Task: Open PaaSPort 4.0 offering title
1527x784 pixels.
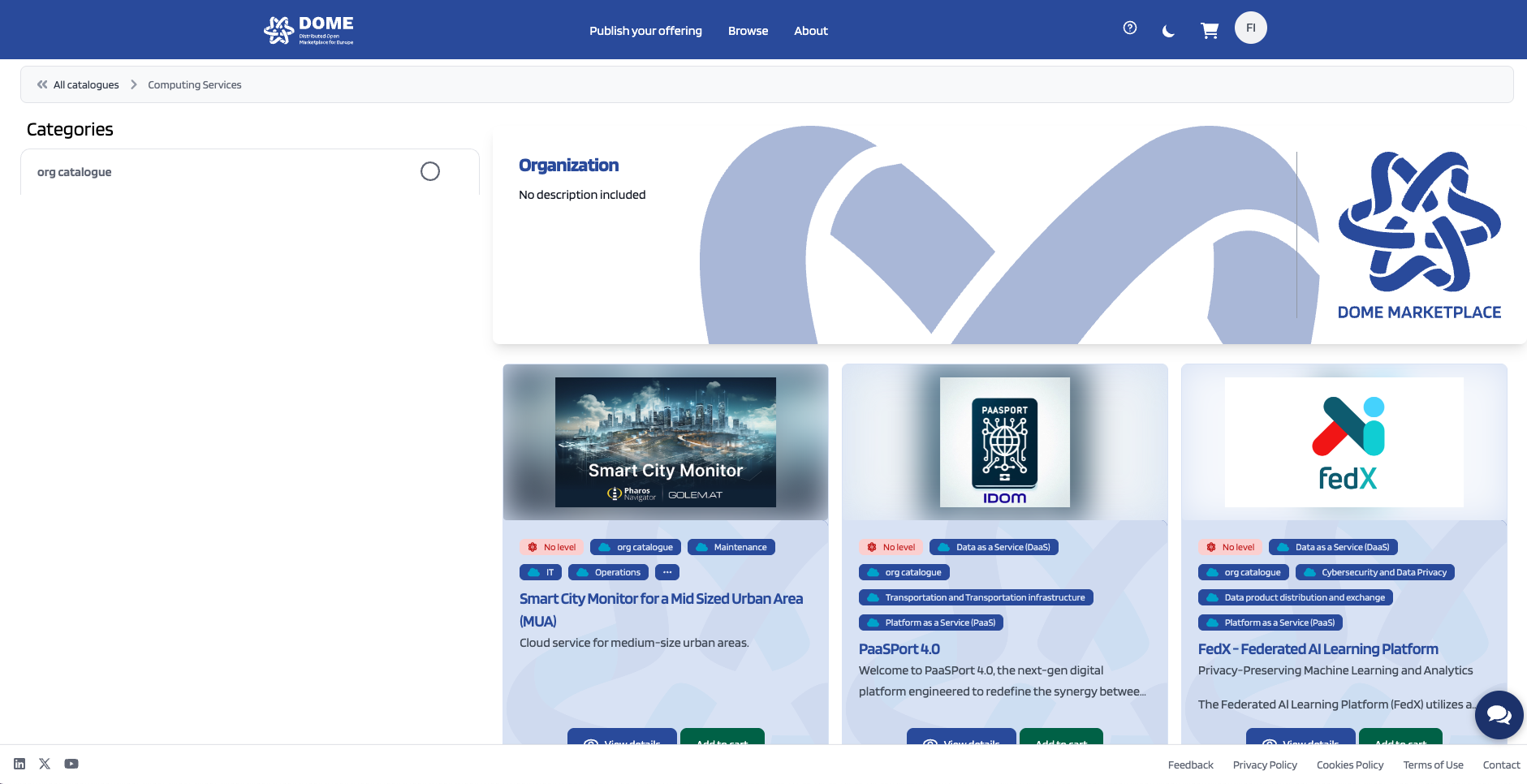Action: [899, 649]
